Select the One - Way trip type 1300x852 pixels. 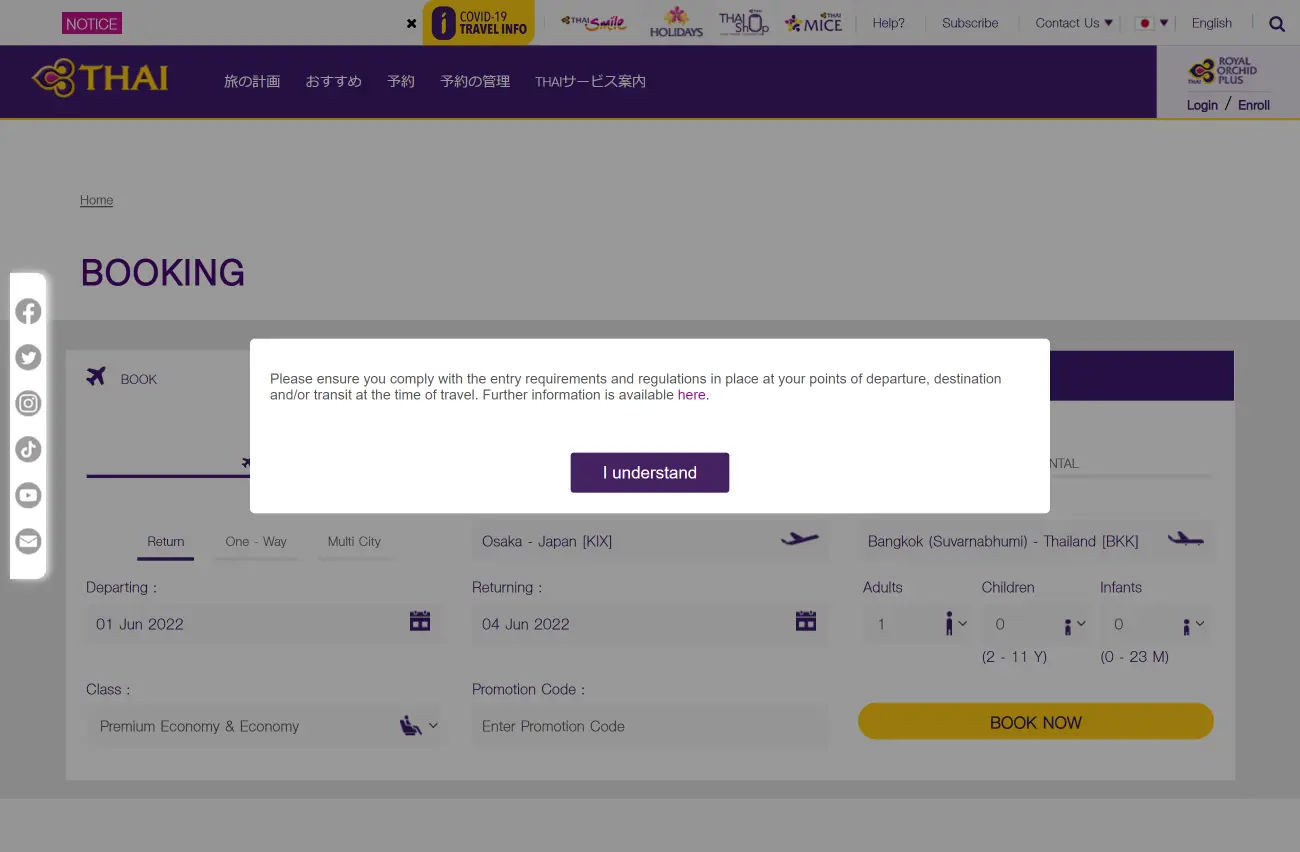coord(256,541)
